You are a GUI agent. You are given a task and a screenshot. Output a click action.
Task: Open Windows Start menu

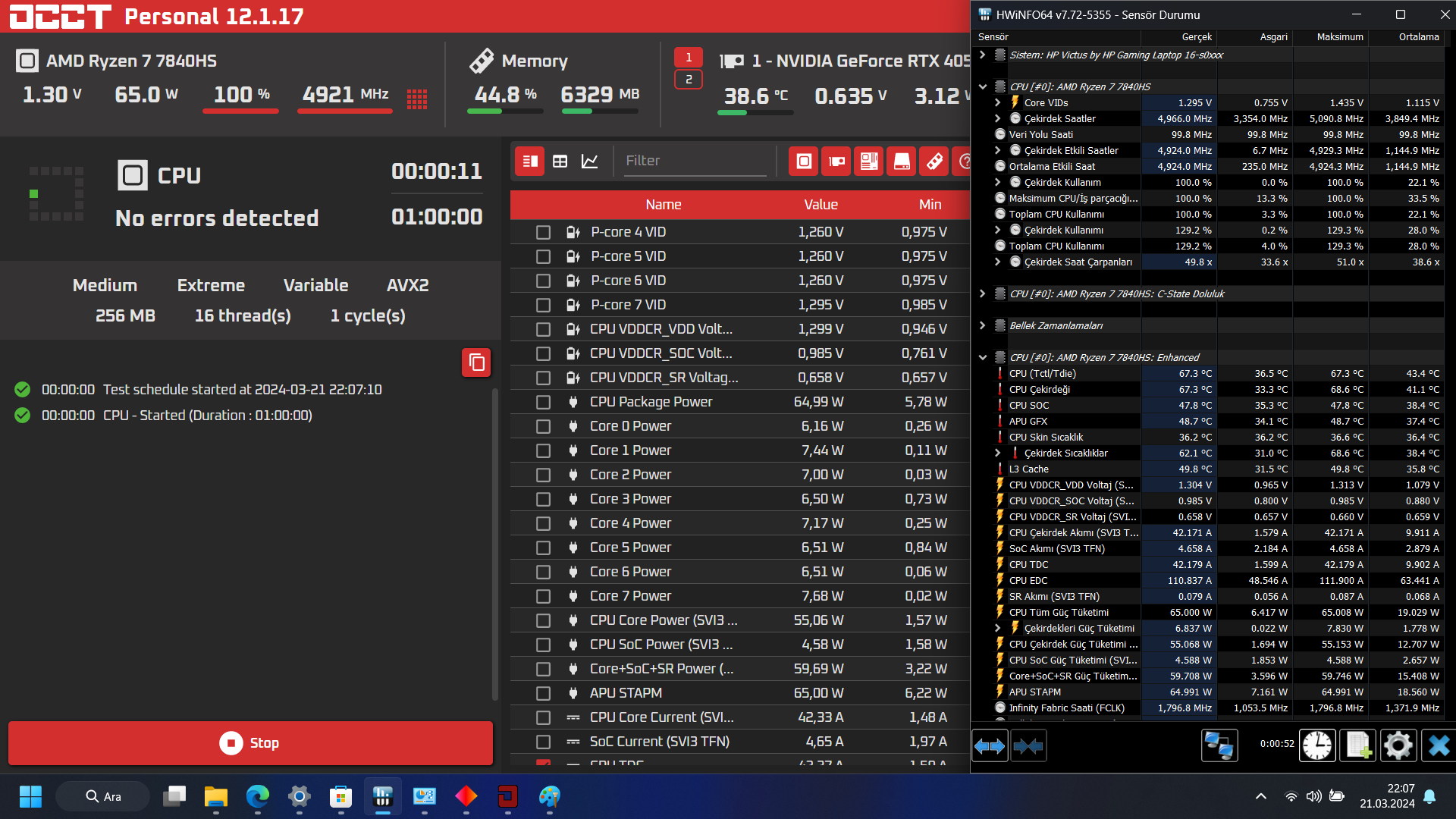[x=30, y=796]
